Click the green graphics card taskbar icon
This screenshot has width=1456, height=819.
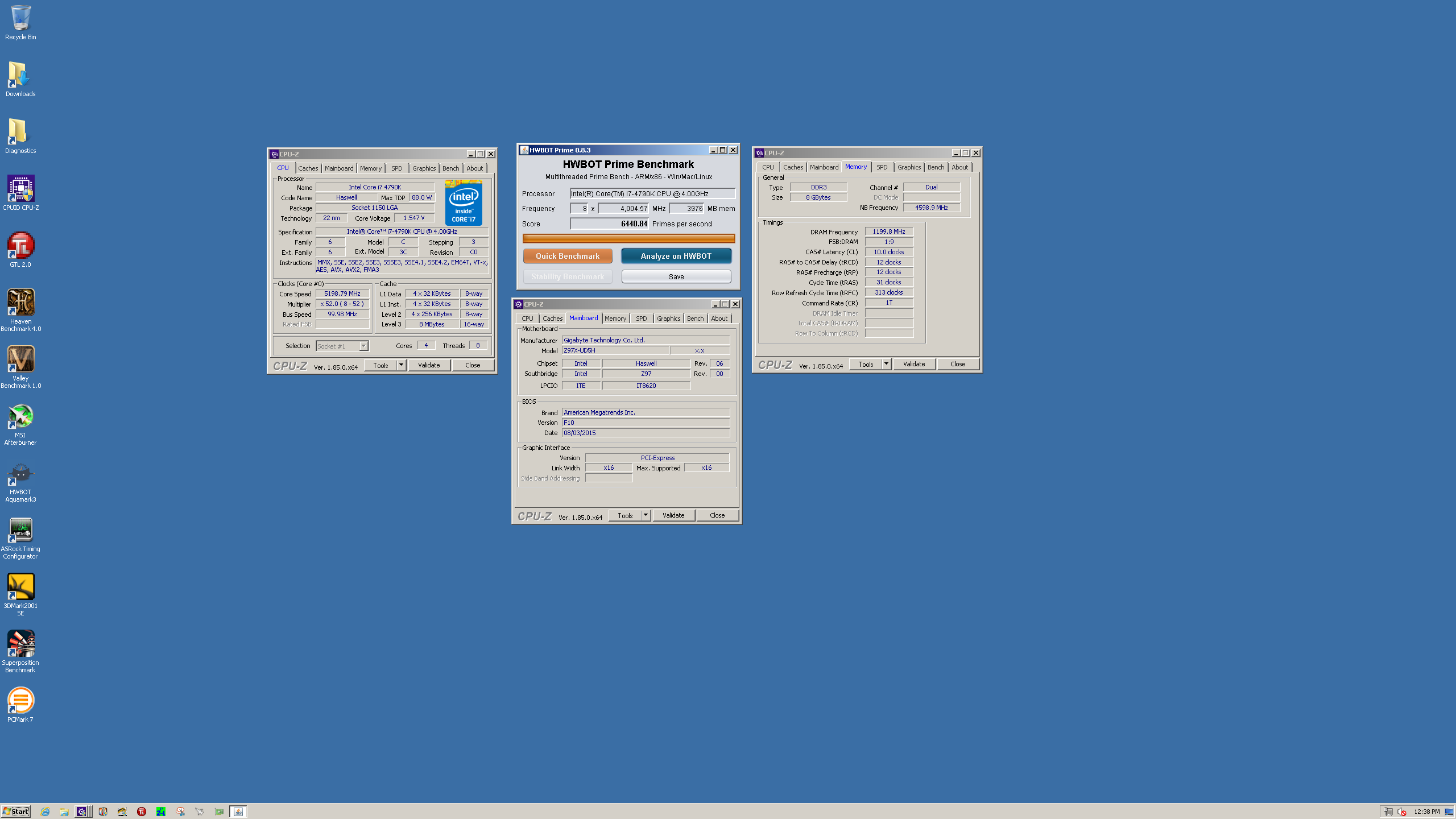(219, 812)
